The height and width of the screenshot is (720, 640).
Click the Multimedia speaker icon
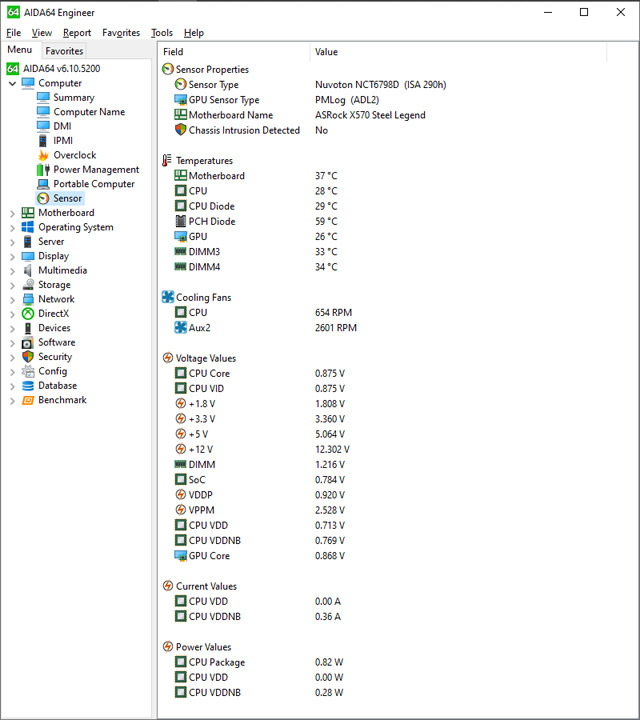point(28,270)
